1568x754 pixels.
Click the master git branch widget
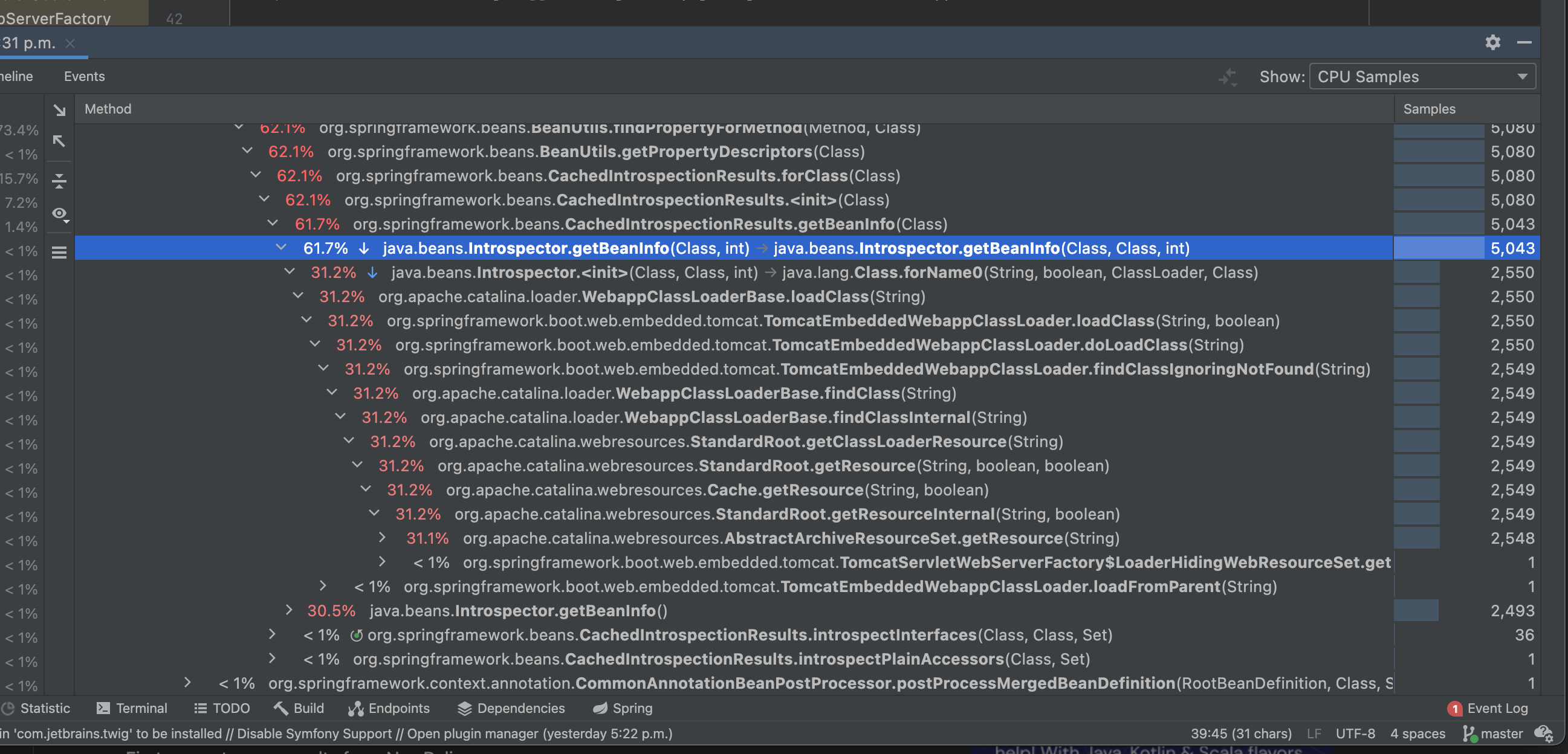[1492, 734]
